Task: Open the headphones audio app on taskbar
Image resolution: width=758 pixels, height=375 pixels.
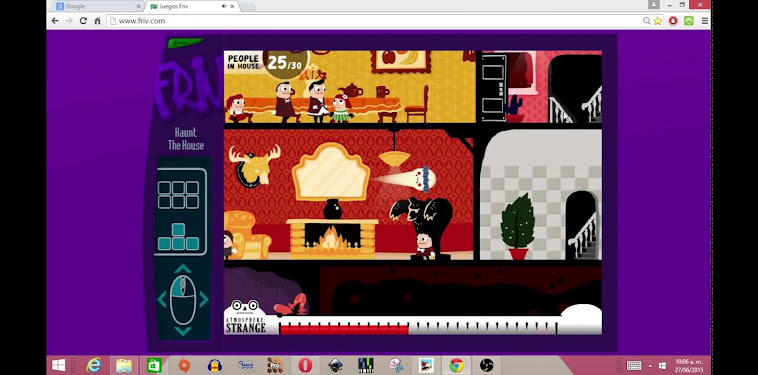Action: click(x=215, y=365)
